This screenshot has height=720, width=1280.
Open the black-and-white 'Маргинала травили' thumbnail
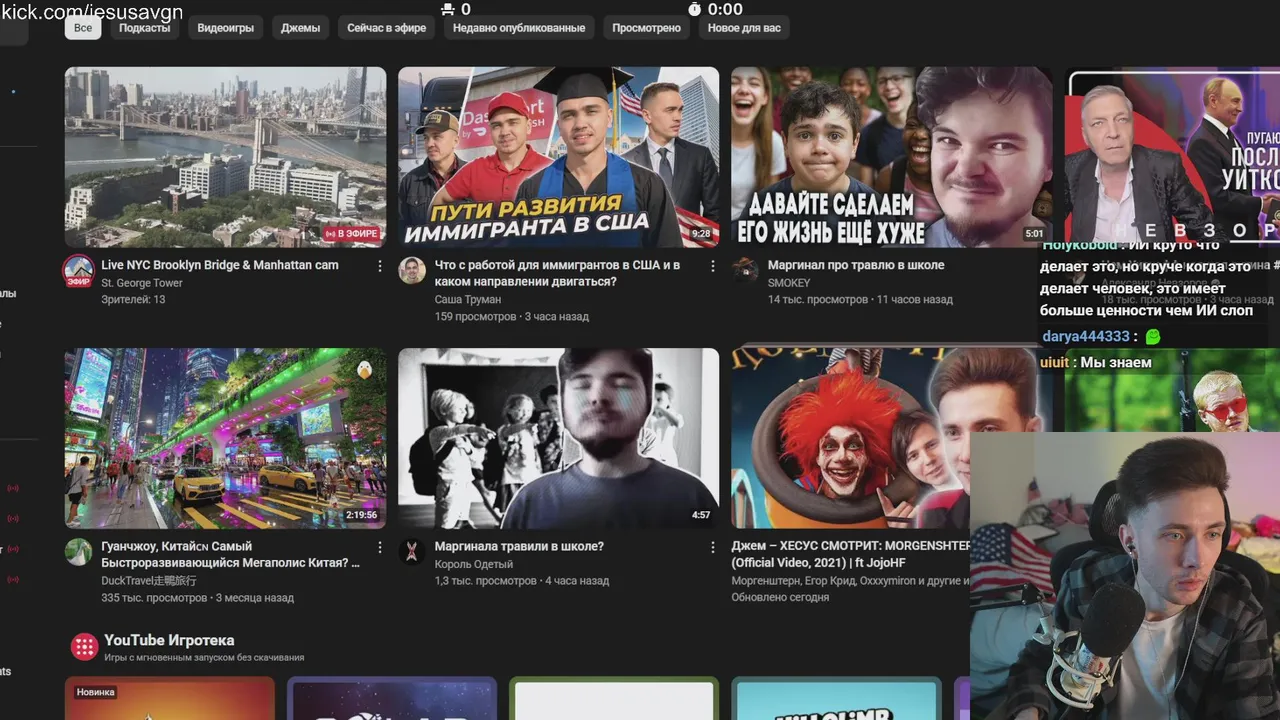tap(558, 438)
